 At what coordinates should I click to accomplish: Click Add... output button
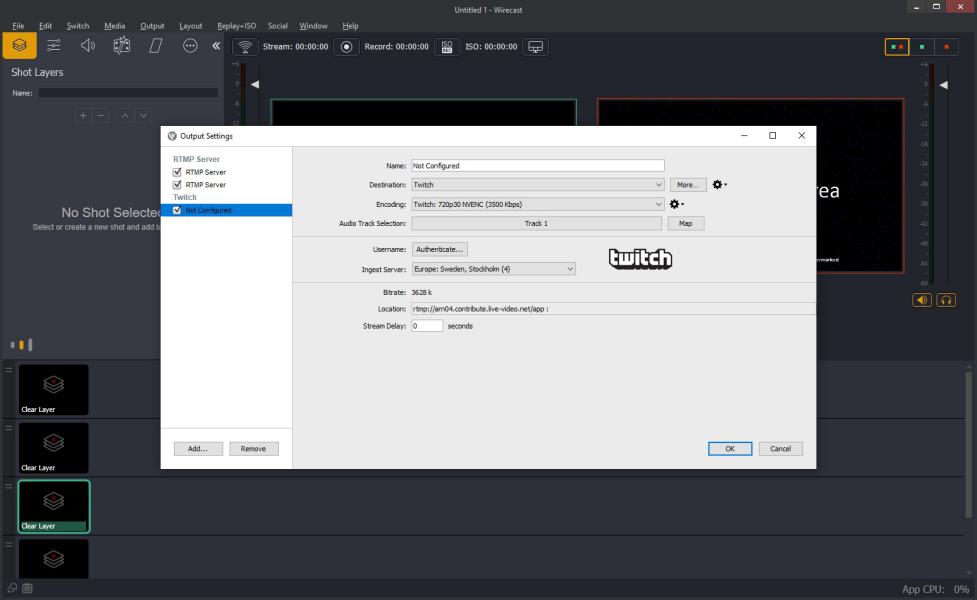tap(198, 449)
